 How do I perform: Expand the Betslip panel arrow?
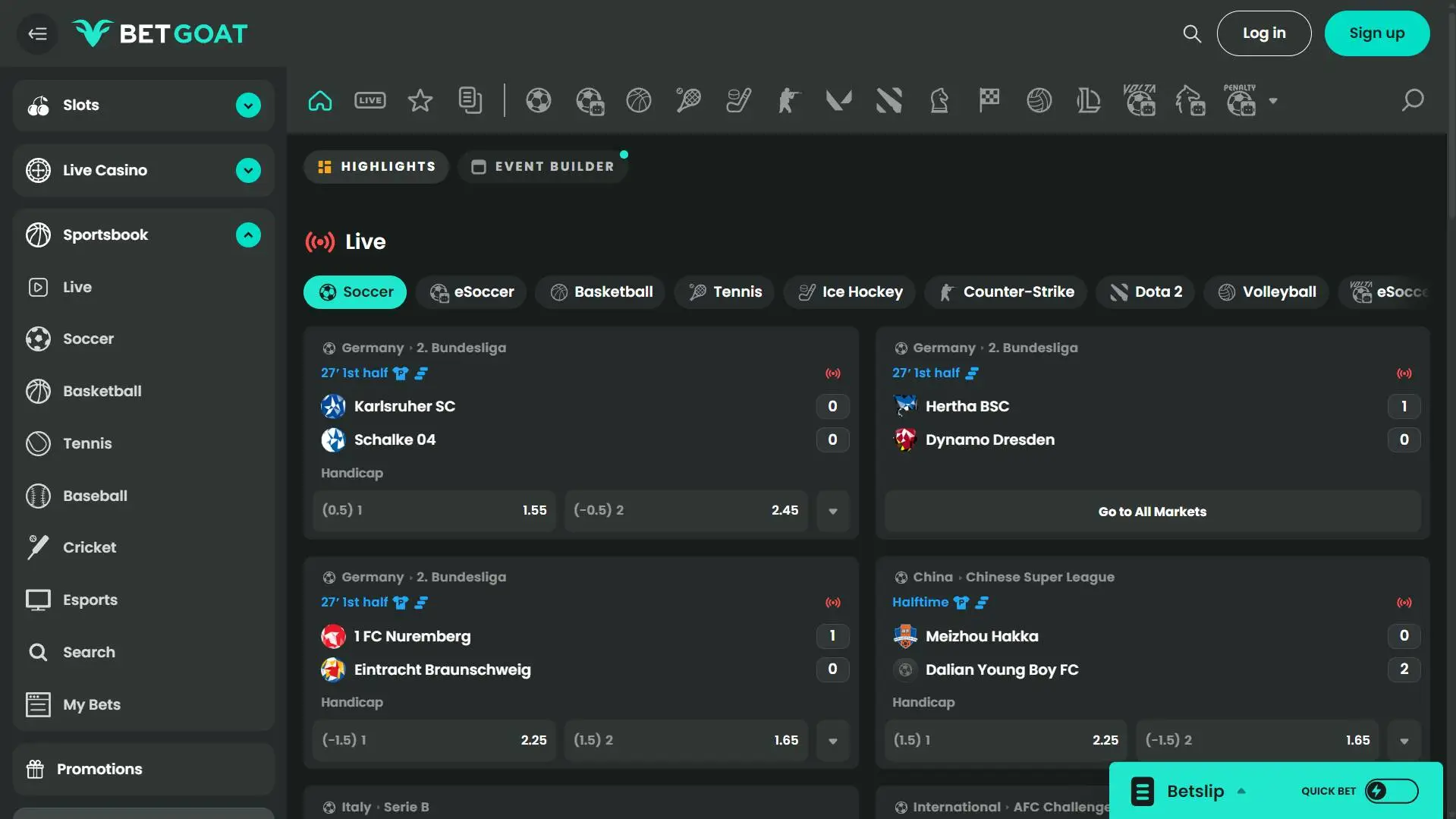point(1241,791)
